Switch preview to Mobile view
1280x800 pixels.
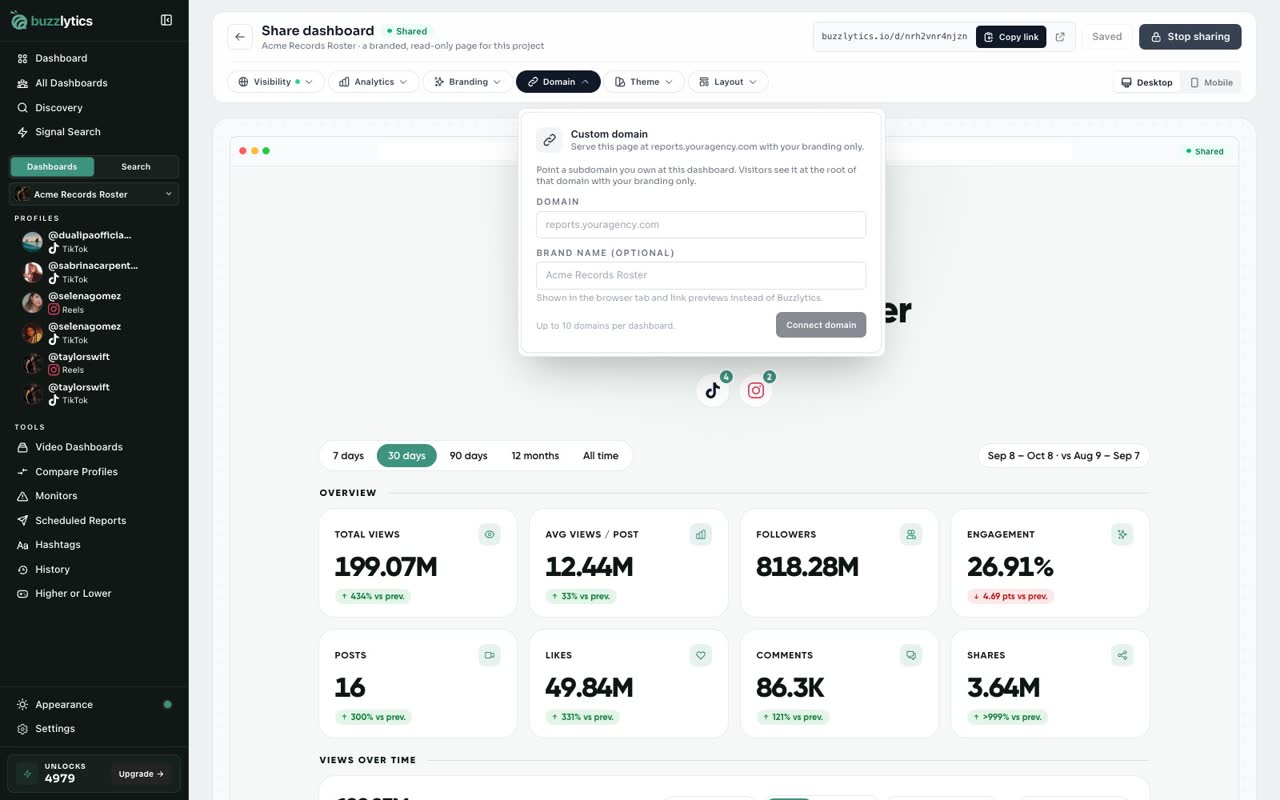(1211, 82)
